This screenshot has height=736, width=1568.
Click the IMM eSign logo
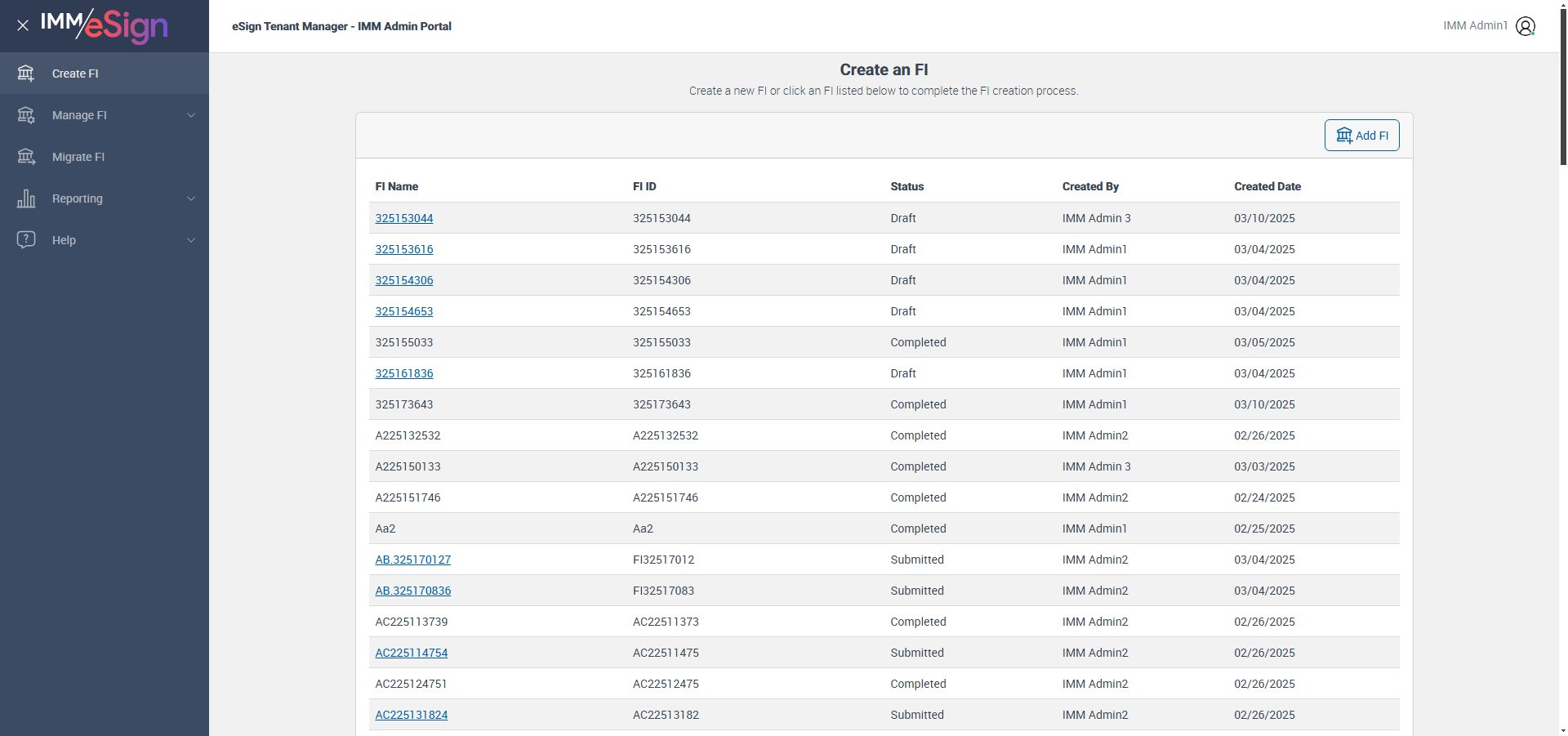[x=104, y=25]
